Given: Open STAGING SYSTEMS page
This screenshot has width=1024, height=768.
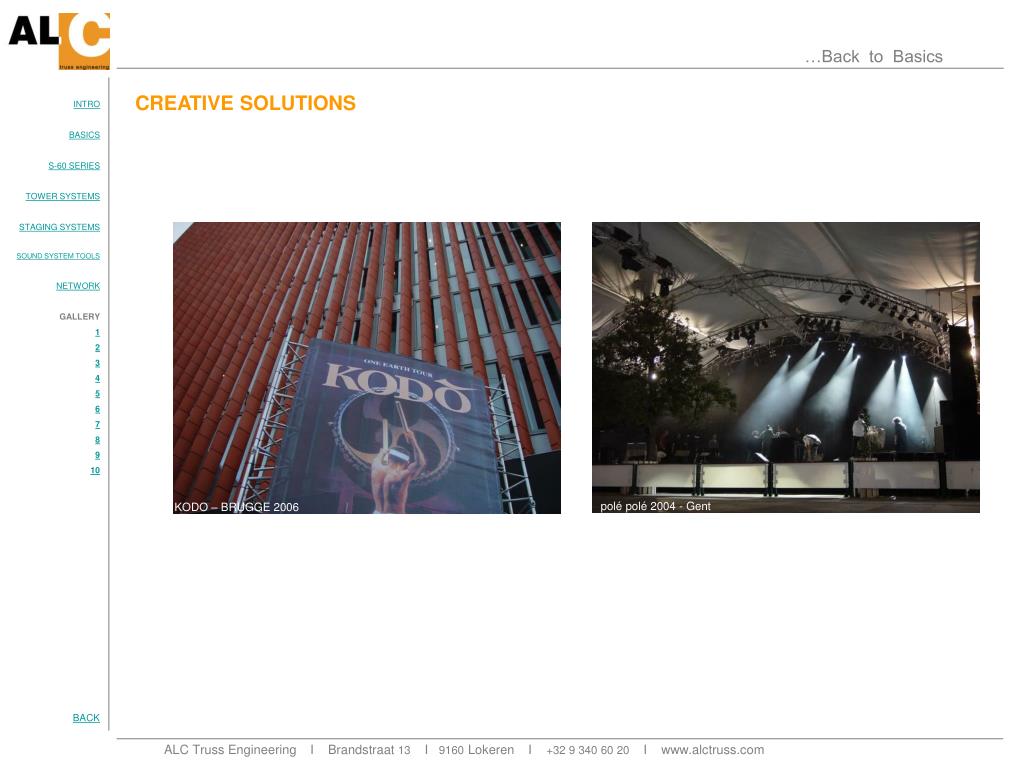Looking at the screenshot, I should click(x=59, y=227).
